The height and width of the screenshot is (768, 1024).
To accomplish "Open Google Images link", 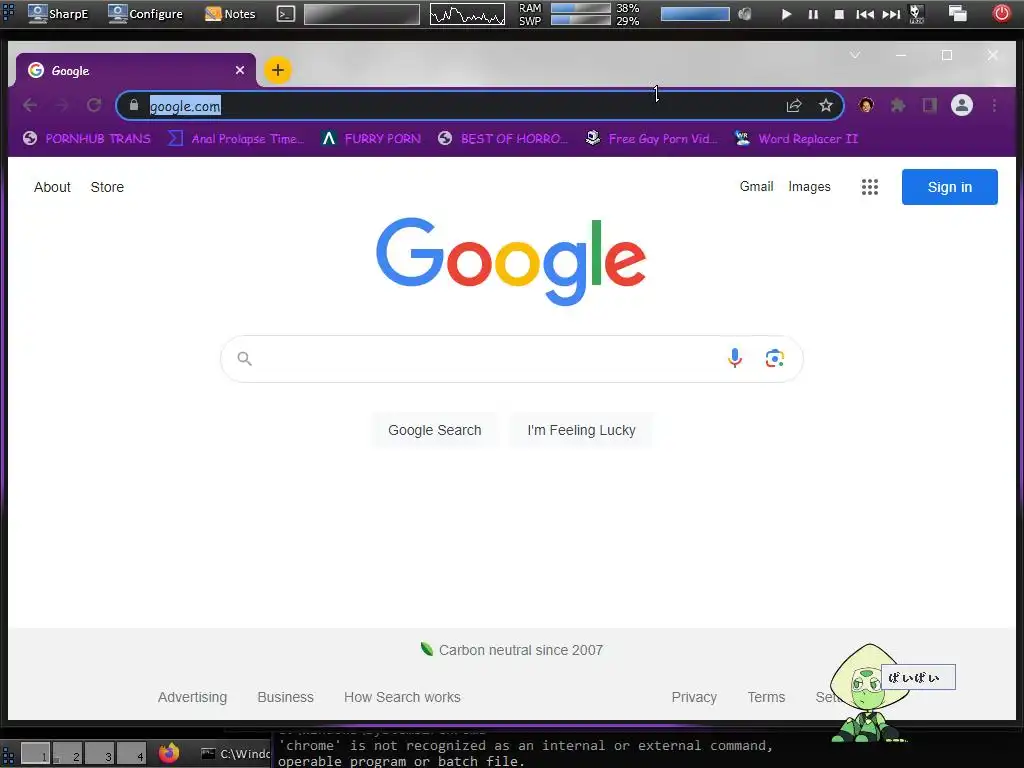I will tap(809, 187).
